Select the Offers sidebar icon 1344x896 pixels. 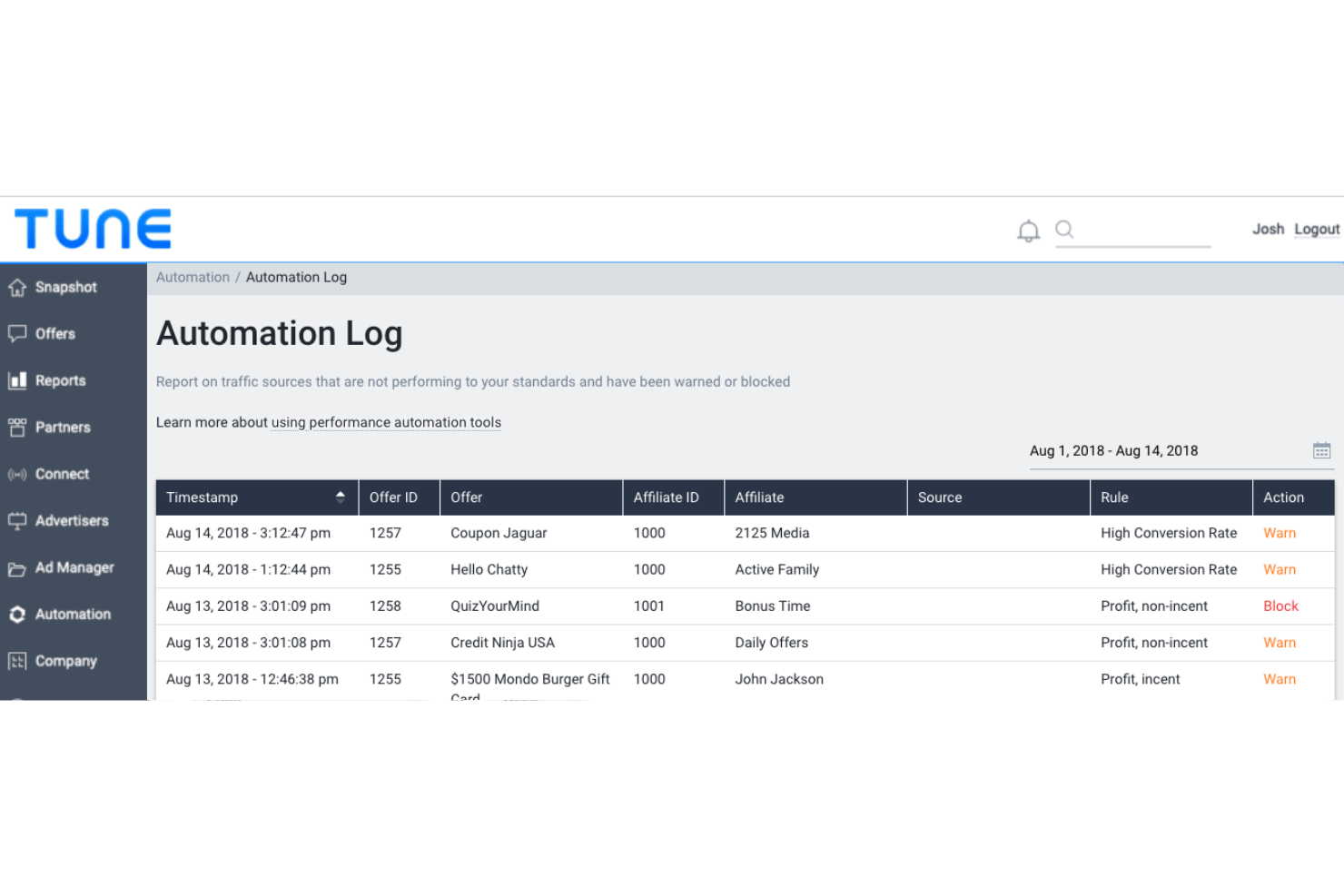pyautogui.click(x=17, y=334)
